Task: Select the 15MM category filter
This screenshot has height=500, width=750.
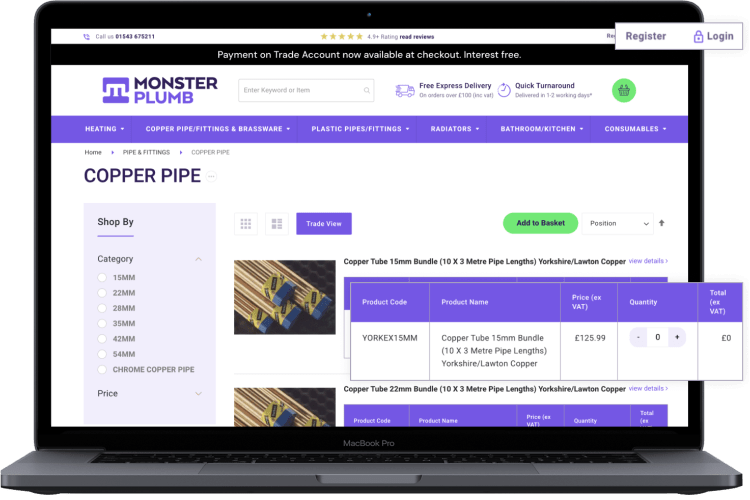Action: pyautogui.click(x=117, y=278)
